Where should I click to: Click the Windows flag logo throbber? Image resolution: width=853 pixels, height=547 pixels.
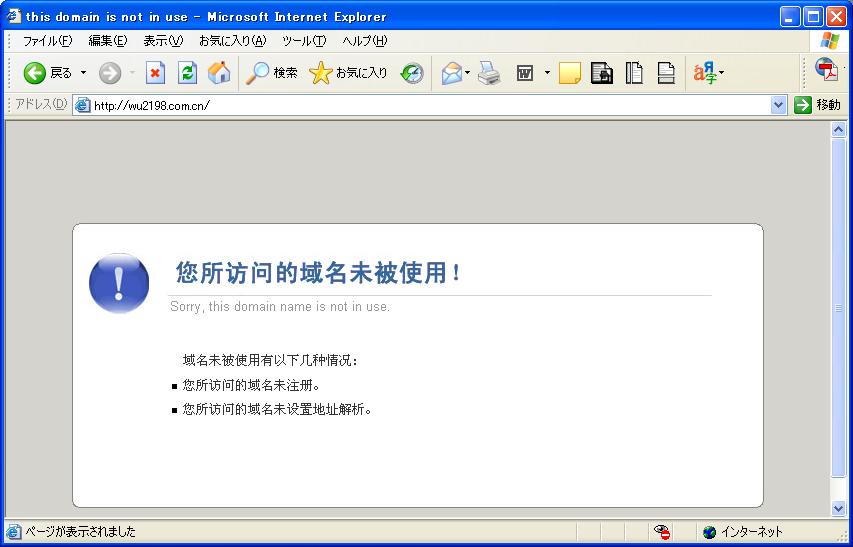pyautogui.click(x=830, y=41)
